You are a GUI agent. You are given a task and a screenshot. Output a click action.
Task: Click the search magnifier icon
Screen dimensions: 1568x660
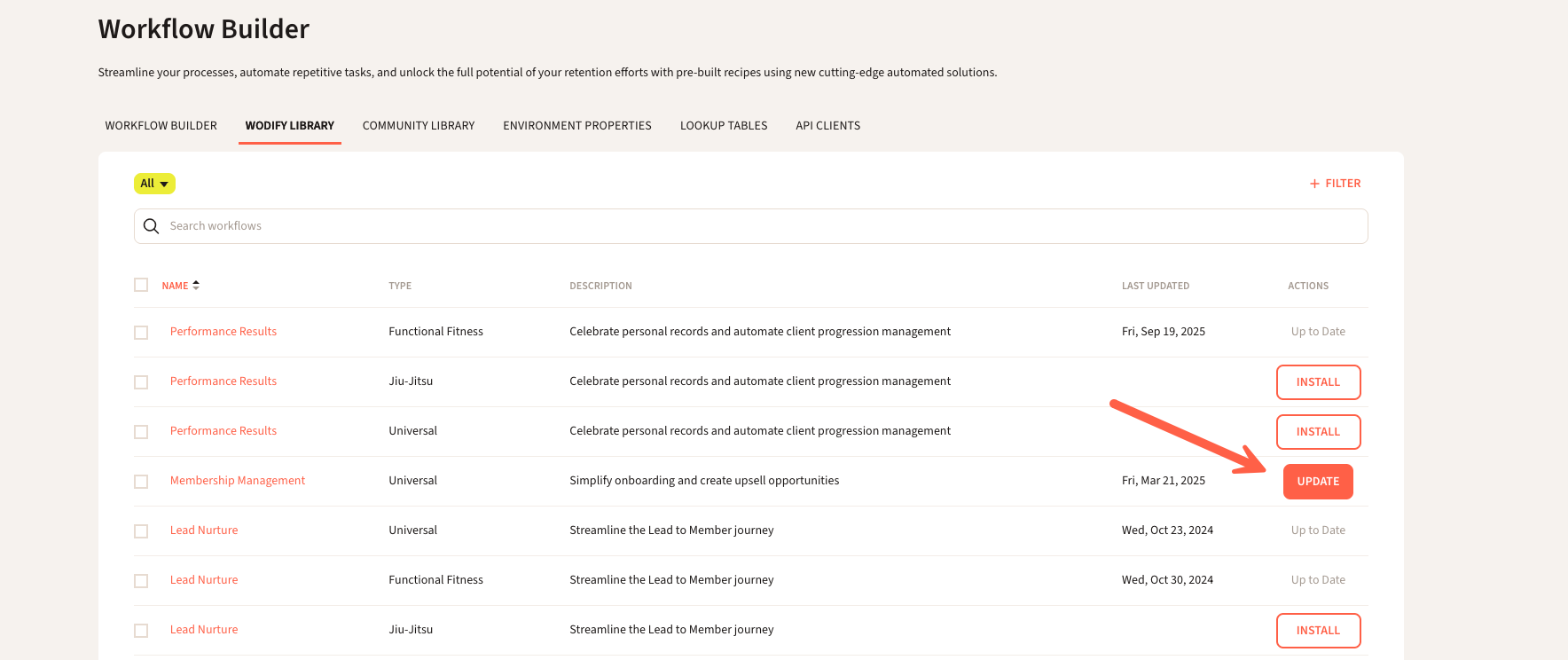(x=152, y=226)
